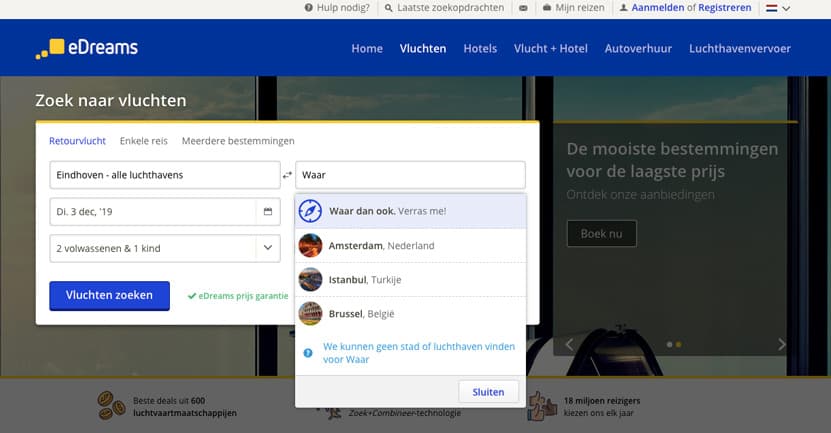The height and width of the screenshot is (433, 831).
Task: Open the Luchthavenvervoer menu item
Action: coord(740,48)
